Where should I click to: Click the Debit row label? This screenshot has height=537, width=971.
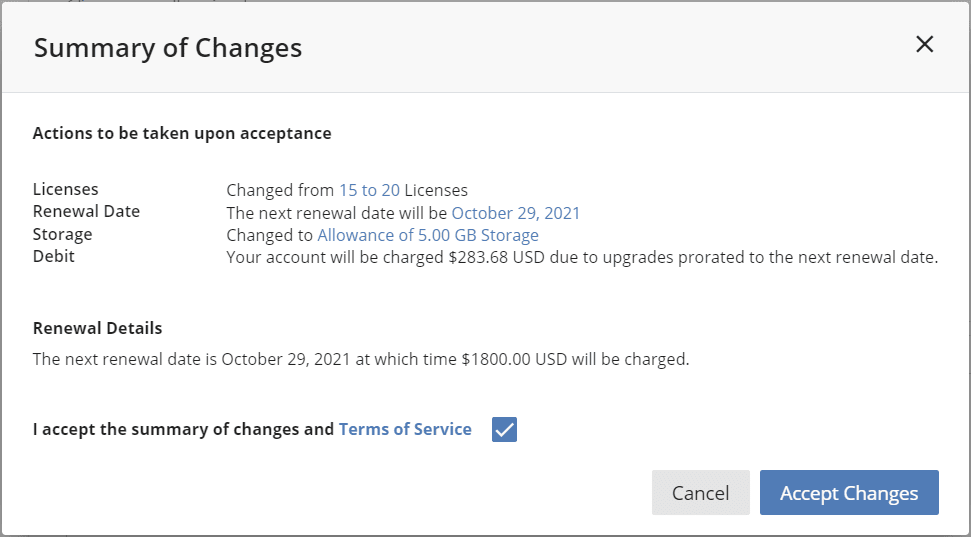[54, 256]
